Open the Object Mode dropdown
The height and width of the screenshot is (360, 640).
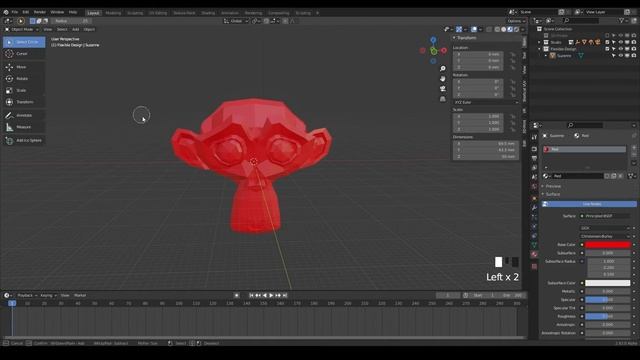pyautogui.click(x=22, y=29)
